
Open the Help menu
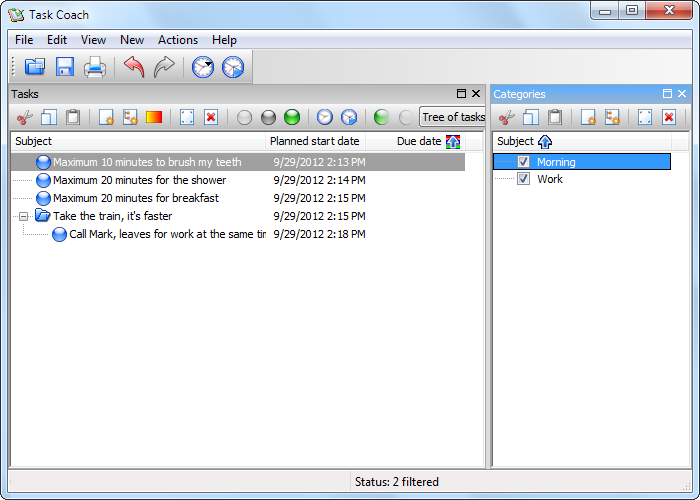[224, 40]
